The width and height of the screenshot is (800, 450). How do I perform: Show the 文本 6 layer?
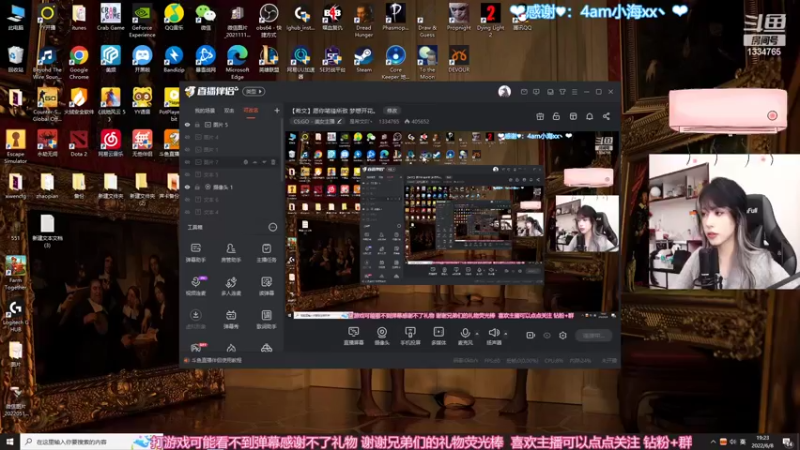(x=188, y=199)
